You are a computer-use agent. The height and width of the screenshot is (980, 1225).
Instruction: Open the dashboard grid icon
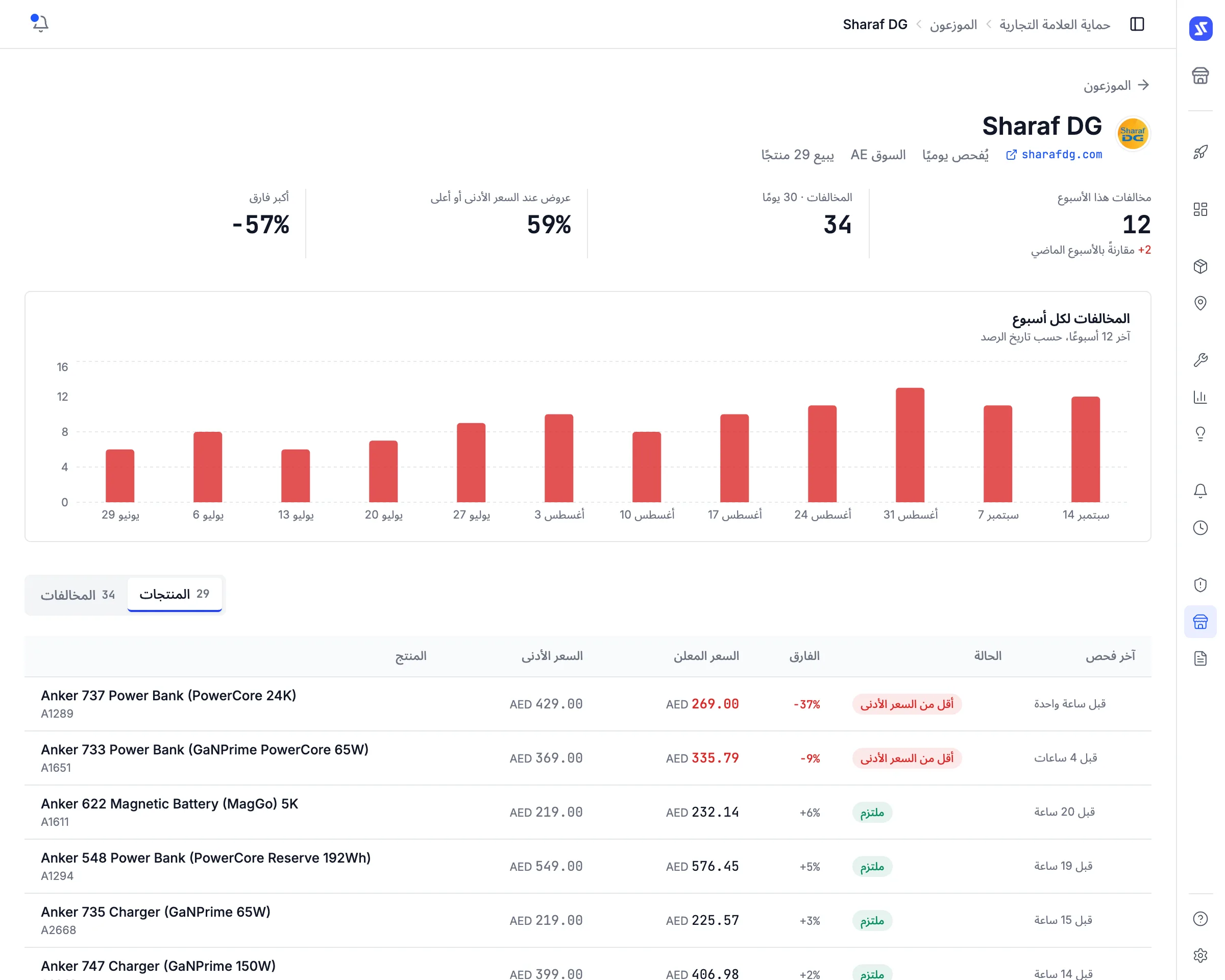(x=1200, y=209)
